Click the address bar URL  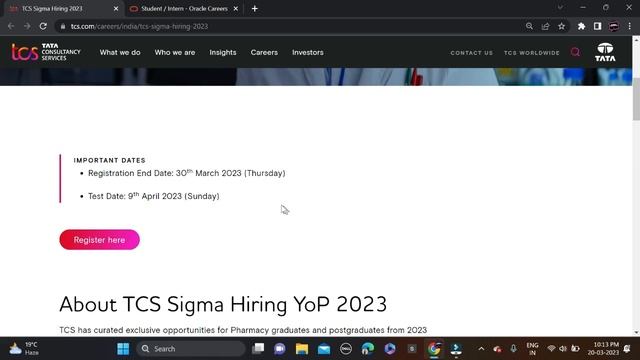[x=139, y=26]
